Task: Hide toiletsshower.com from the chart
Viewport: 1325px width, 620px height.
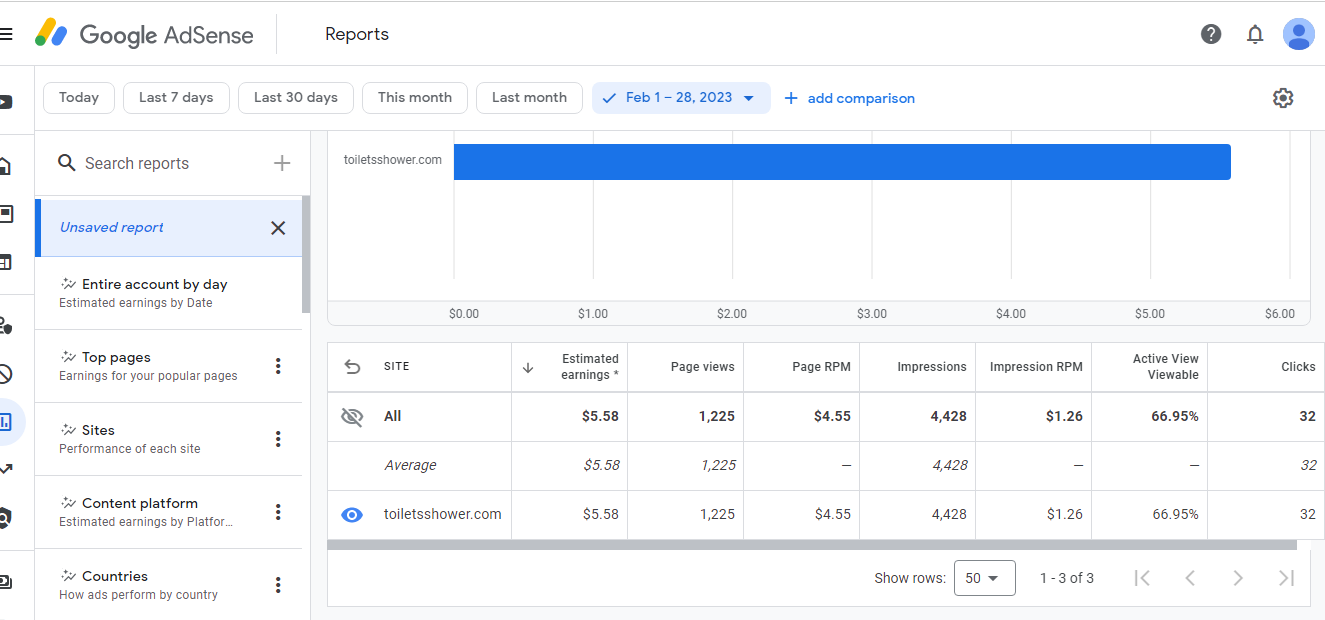Action: 352,515
